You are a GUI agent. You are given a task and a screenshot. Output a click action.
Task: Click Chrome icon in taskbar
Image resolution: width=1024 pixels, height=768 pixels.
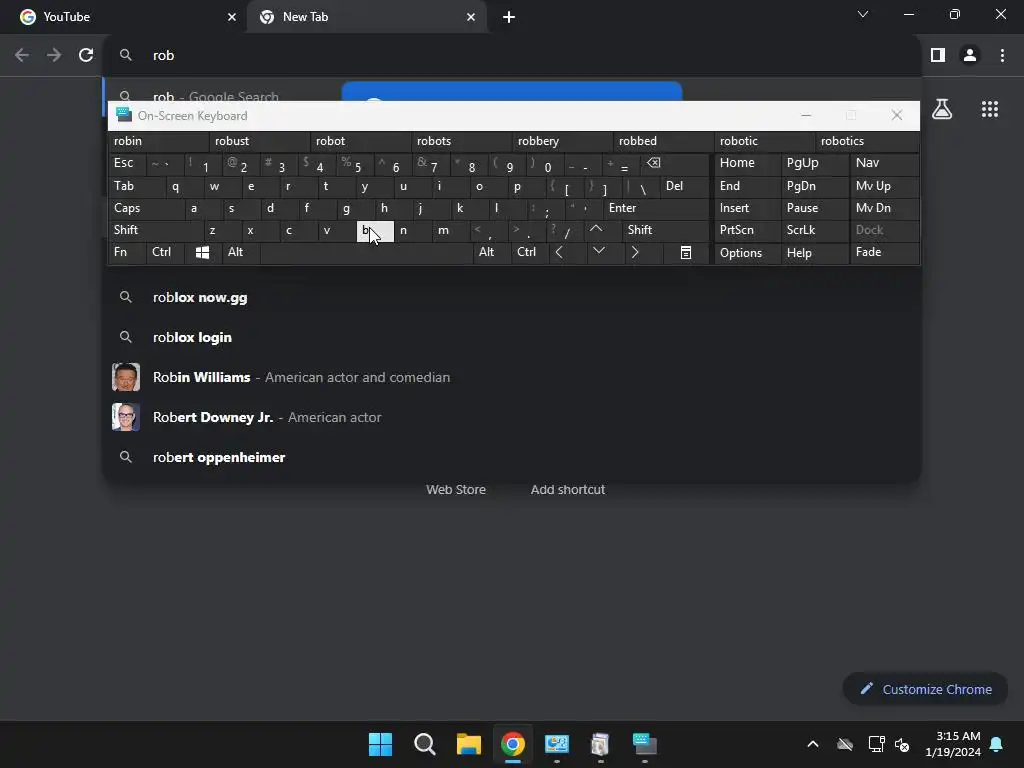pyautogui.click(x=513, y=744)
